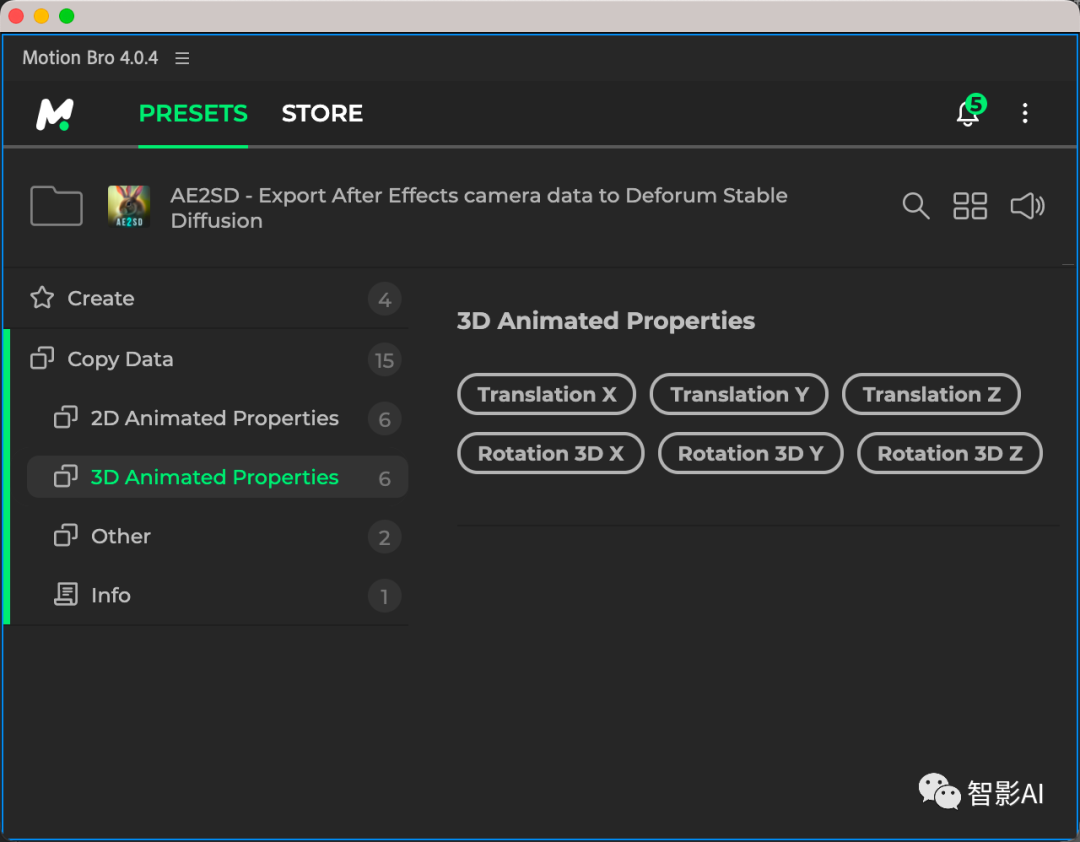This screenshot has width=1080, height=842.
Task: Open the three-dot options menu
Action: click(1025, 113)
